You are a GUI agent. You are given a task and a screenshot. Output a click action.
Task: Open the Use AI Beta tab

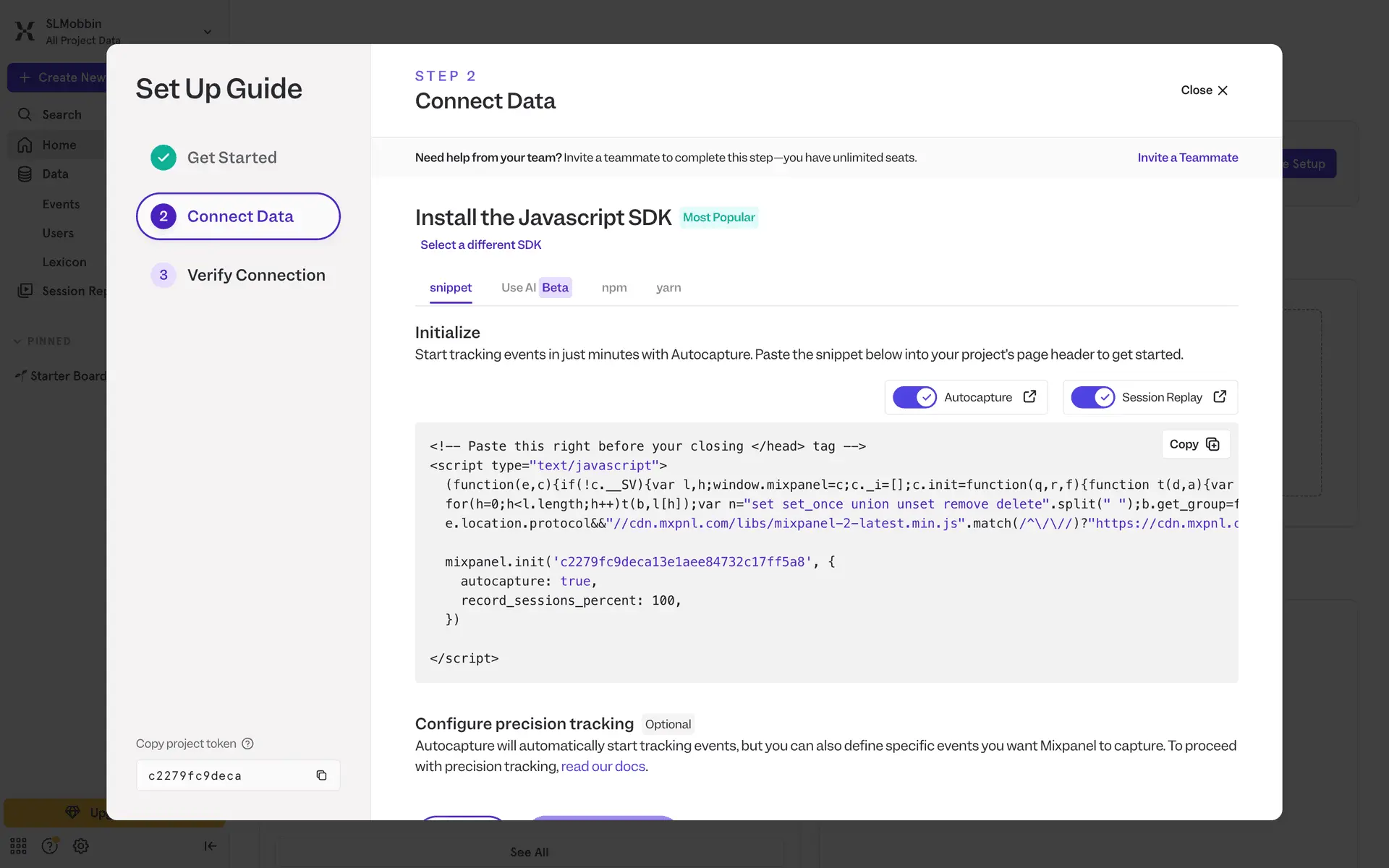535,287
